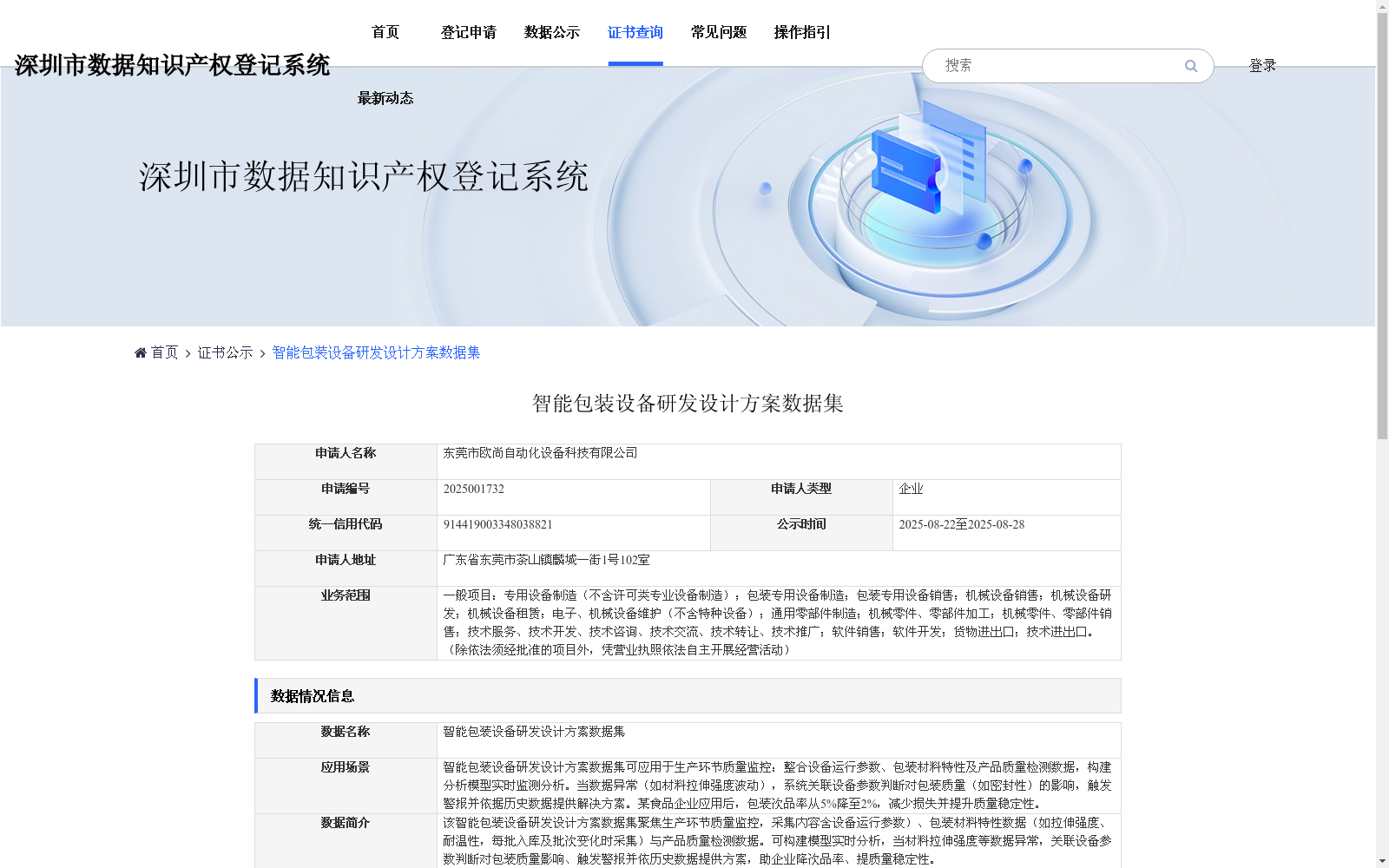Viewport: 1389px width, 868px height.
Task: Select address 广东省东莞市茶山镇麟城一街1号102室
Action: coord(546,560)
